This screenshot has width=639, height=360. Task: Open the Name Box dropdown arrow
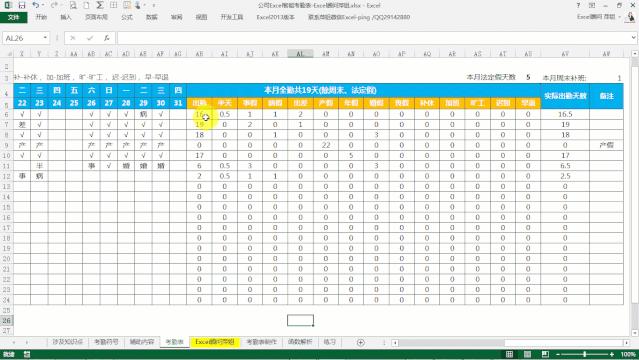point(45,38)
